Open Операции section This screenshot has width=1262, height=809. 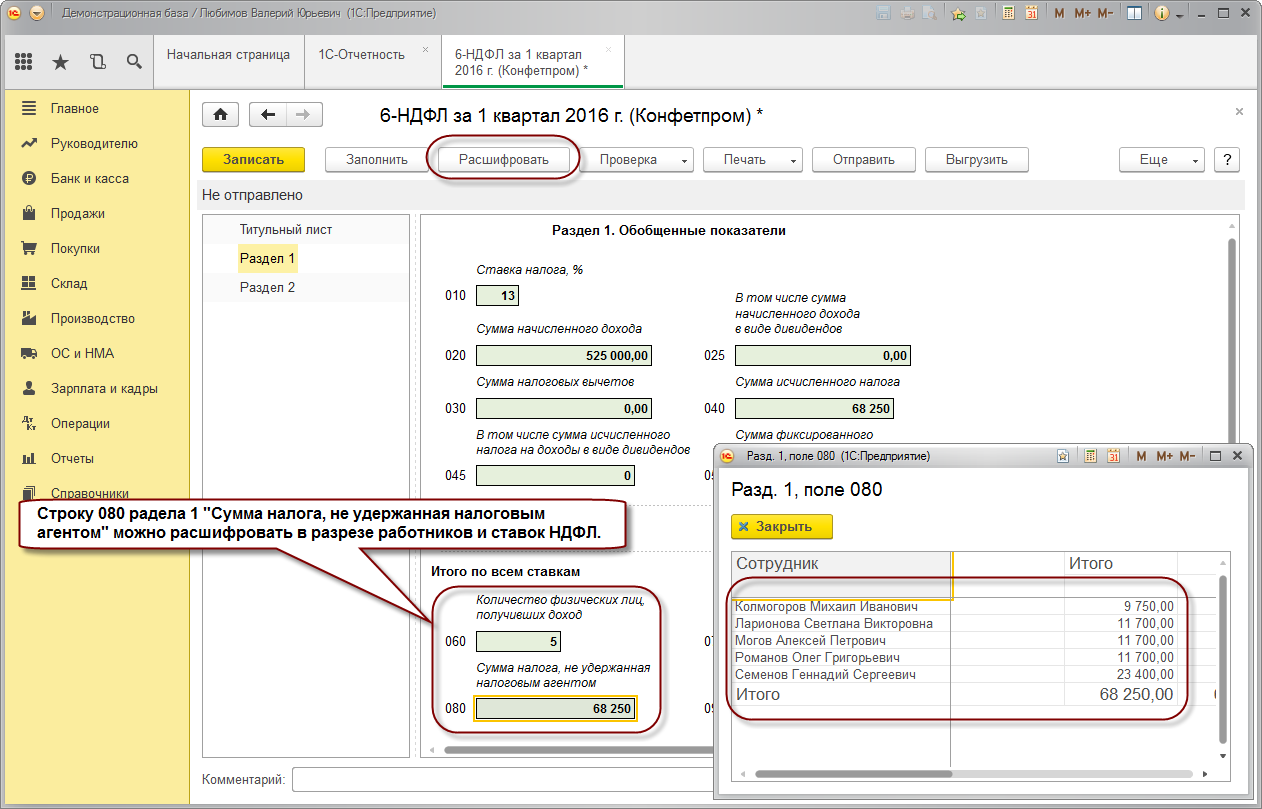click(80, 423)
